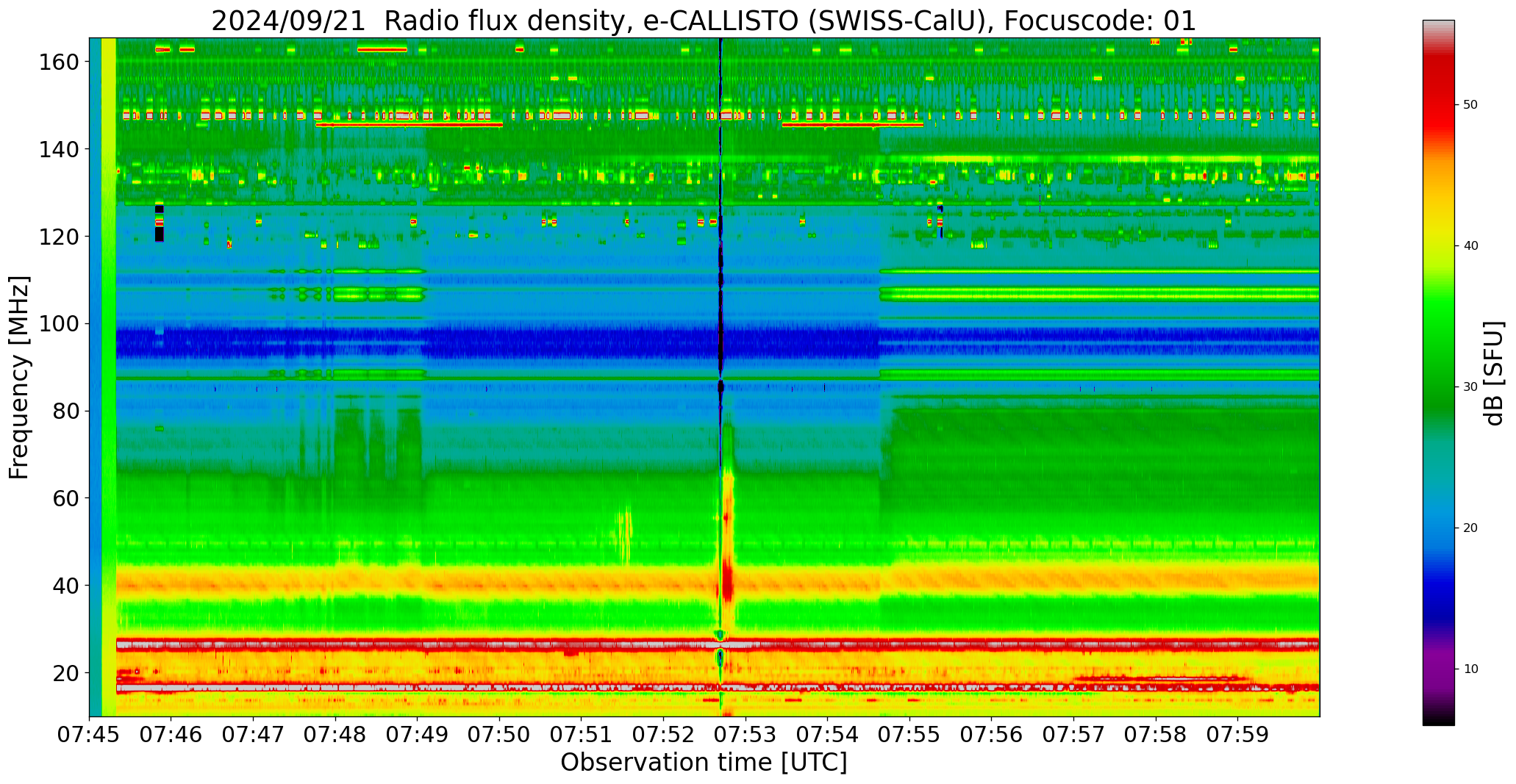
Task: Select the 'Frequency [MHz]' axis label
Action: point(19,377)
